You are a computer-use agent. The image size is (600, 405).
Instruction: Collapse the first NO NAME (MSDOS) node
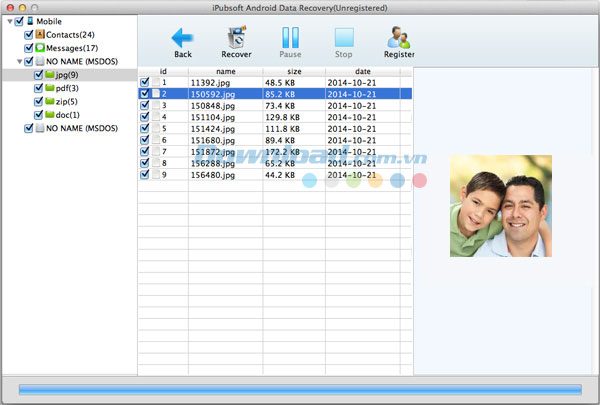(x=20, y=61)
